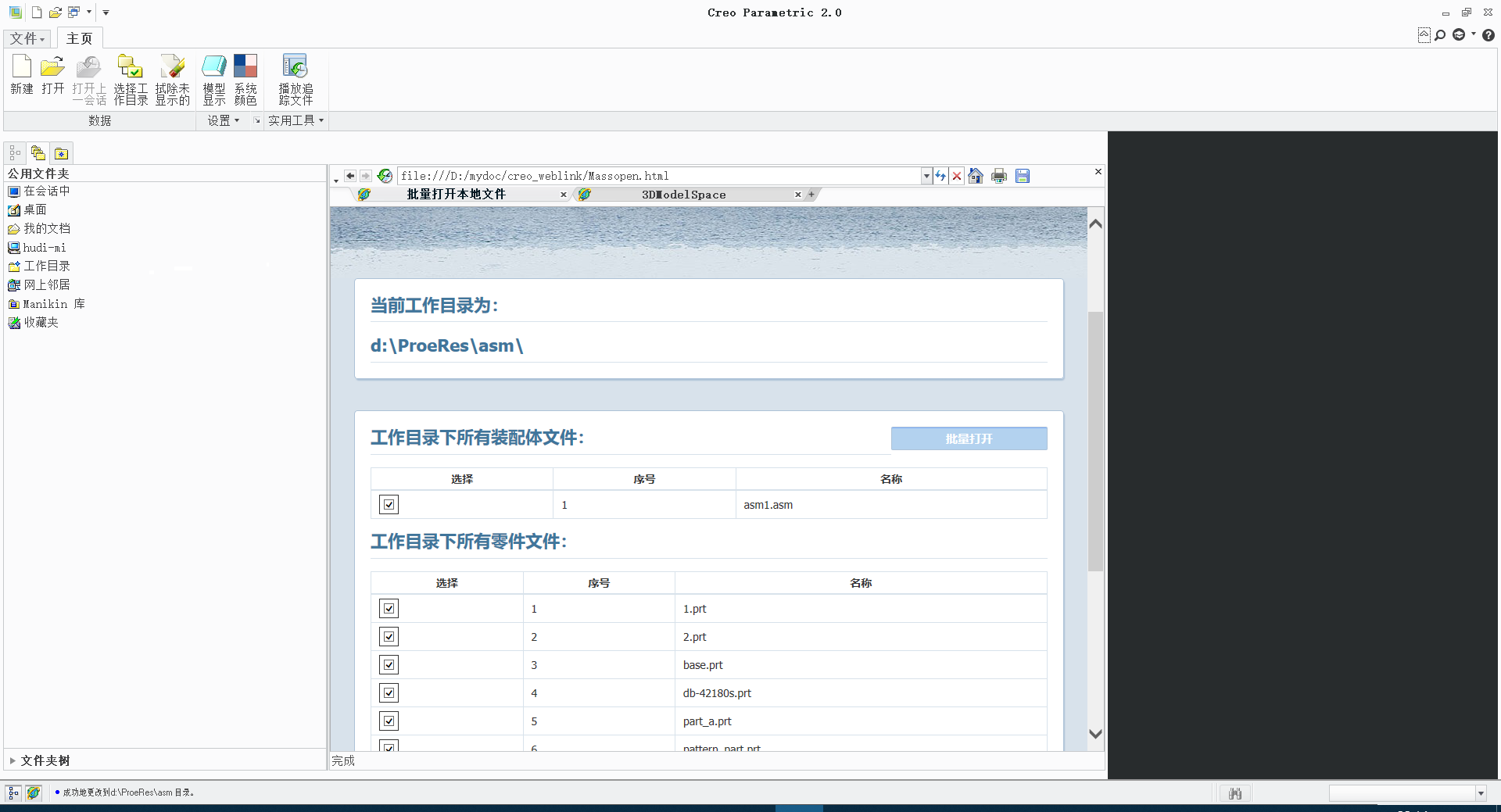Click the help question mark icon
The height and width of the screenshot is (812, 1501).
click(1488, 35)
